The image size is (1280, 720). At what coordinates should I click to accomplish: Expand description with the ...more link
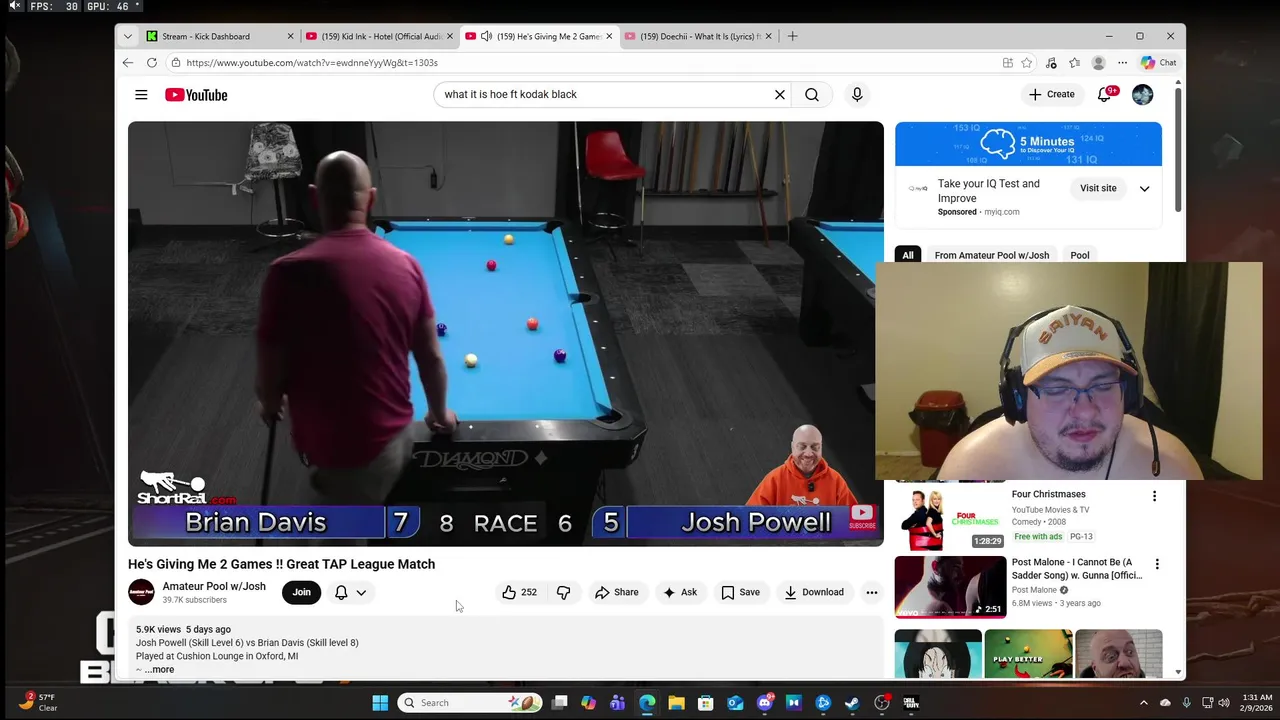tap(159, 670)
